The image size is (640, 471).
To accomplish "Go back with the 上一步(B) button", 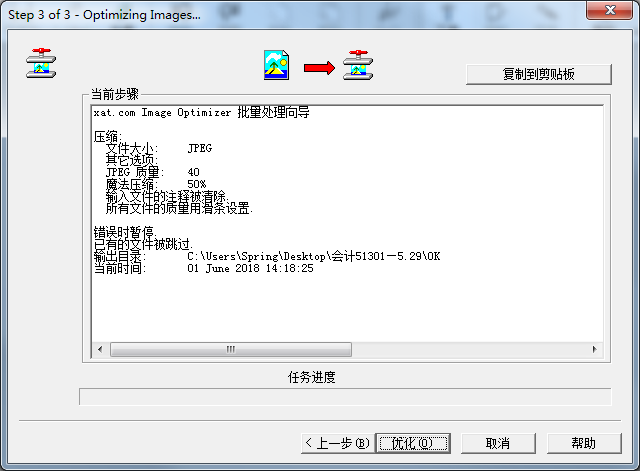I will tap(338, 443).
